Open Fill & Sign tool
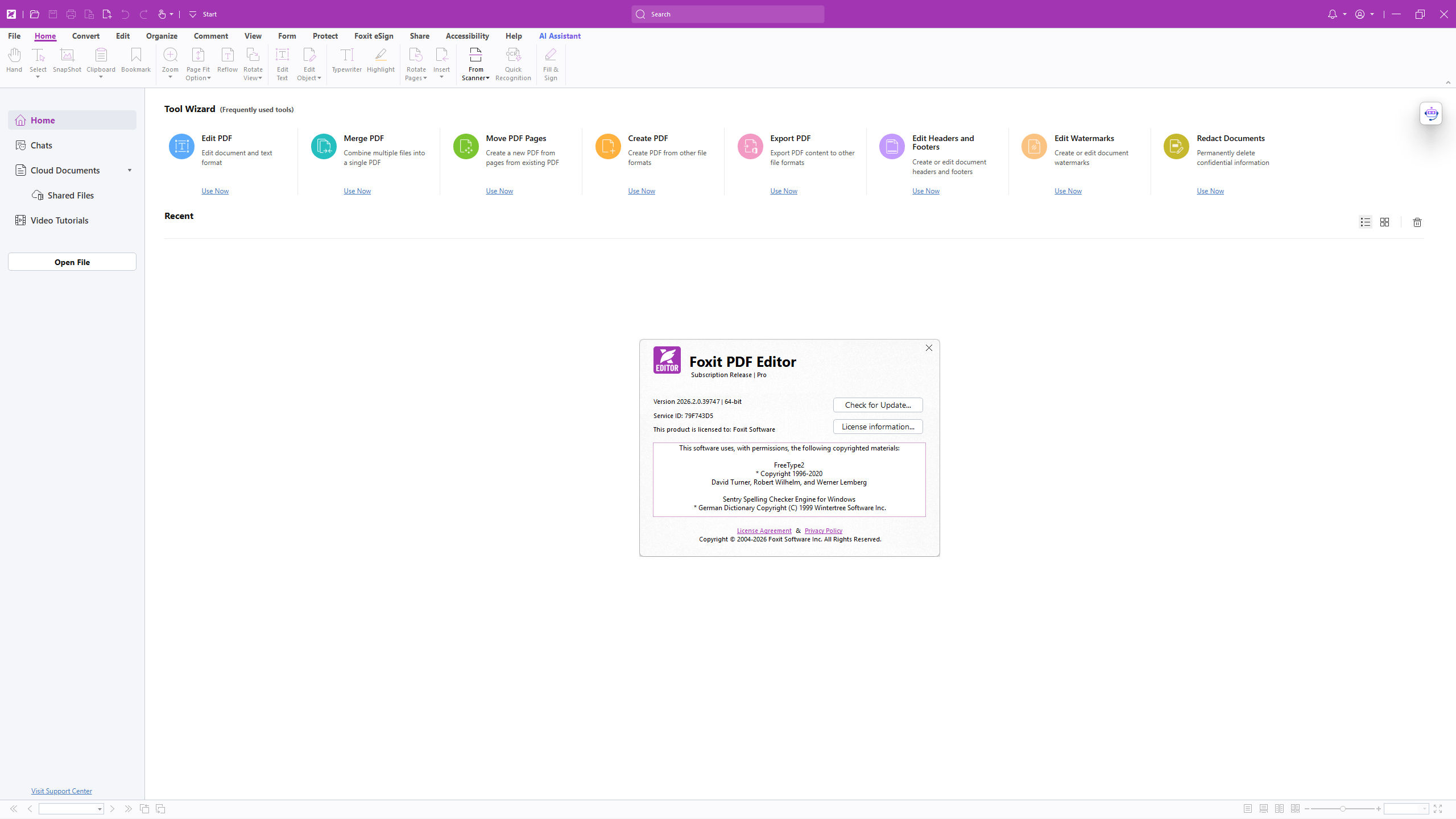Screen dimensions: 1456x819 click(551, 64)
